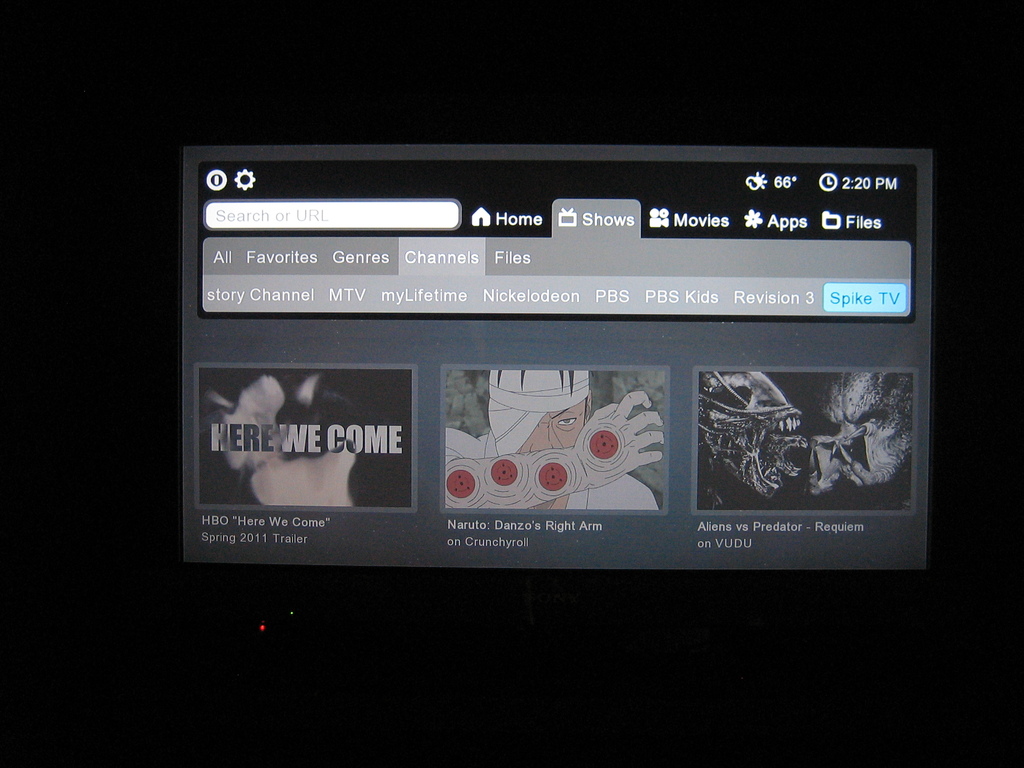1024x768 pixels.
Task: Click the flower icon beside Apps
Action: coord(753,219)
